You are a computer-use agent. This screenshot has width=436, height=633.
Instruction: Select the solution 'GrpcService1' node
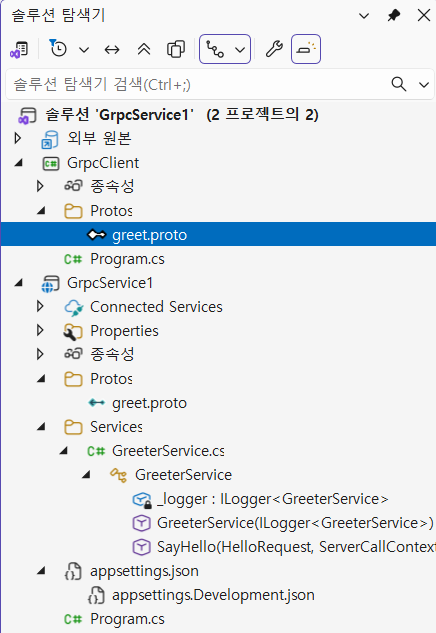click(x=182, y=115)
